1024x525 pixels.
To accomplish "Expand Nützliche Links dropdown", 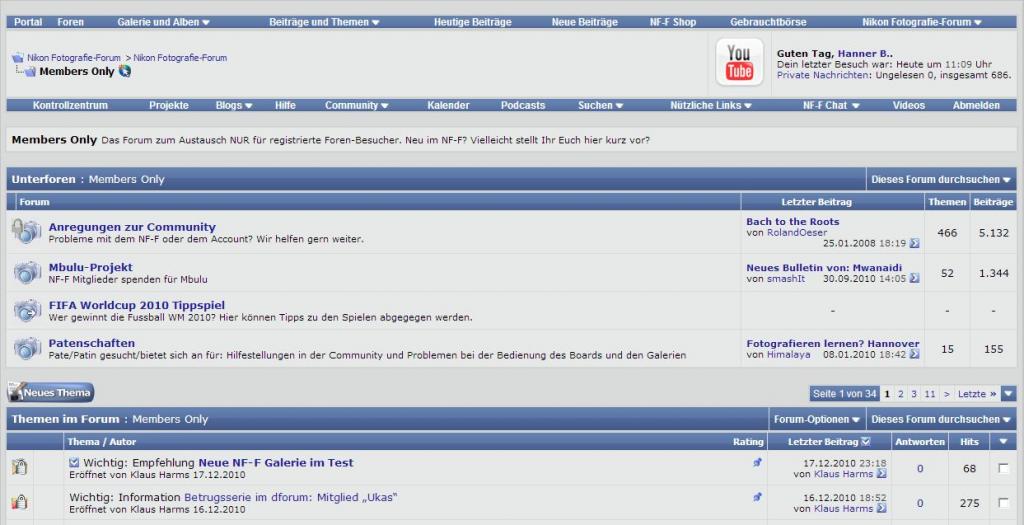I will tap(711, 105).
